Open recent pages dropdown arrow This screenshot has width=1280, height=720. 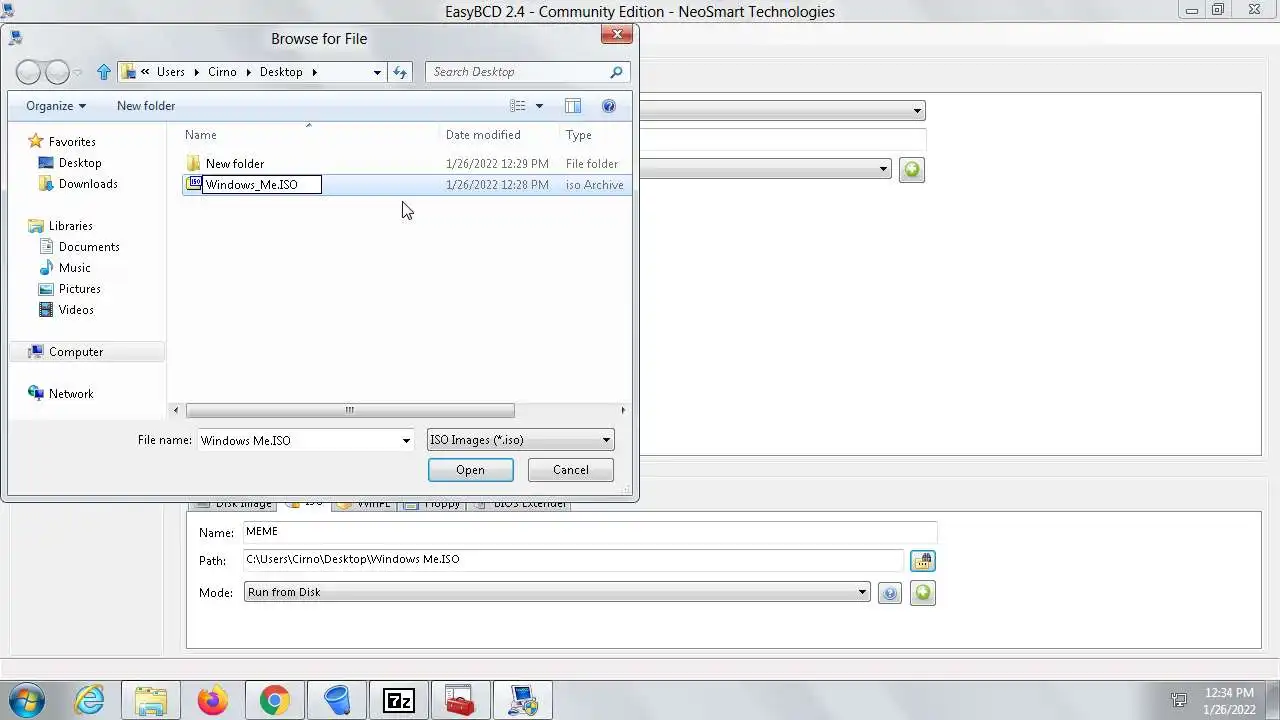click(x=78, y=73)
